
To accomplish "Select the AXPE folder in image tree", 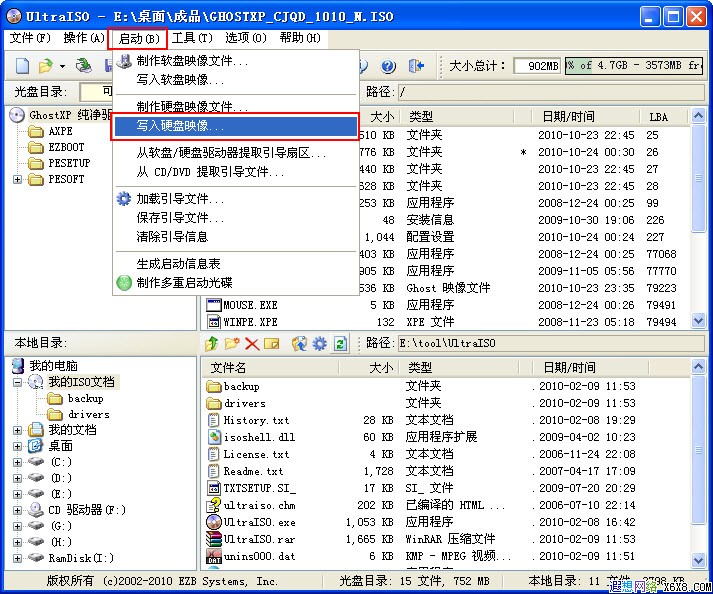I will tap(60, 131).
